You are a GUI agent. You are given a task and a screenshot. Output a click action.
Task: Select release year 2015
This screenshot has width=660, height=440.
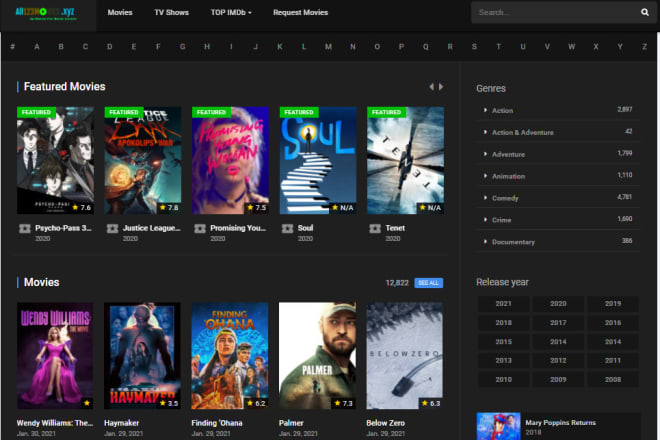[503, 341]
